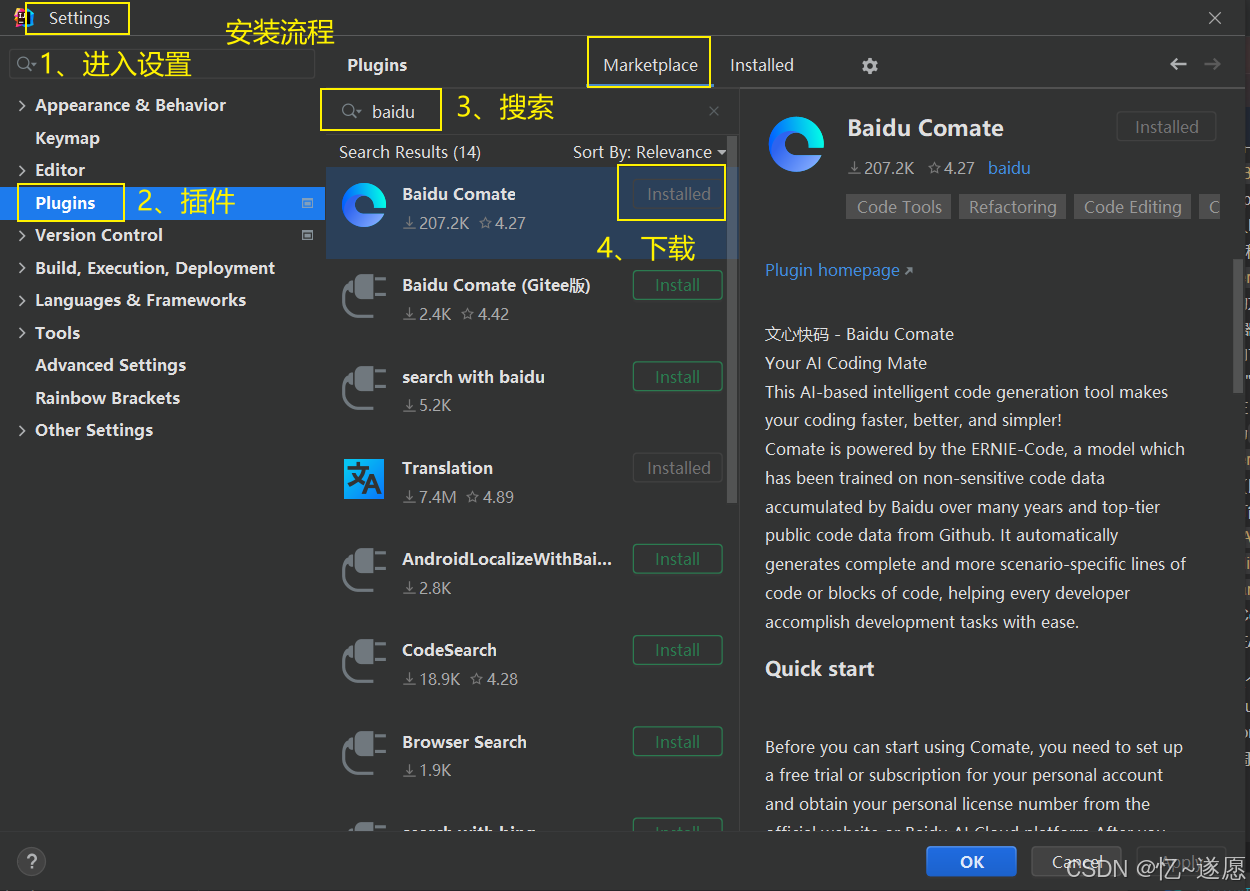1250x891 pixels.
Task: Click the search with baidu plugin icon
Action: pos(363,388)
